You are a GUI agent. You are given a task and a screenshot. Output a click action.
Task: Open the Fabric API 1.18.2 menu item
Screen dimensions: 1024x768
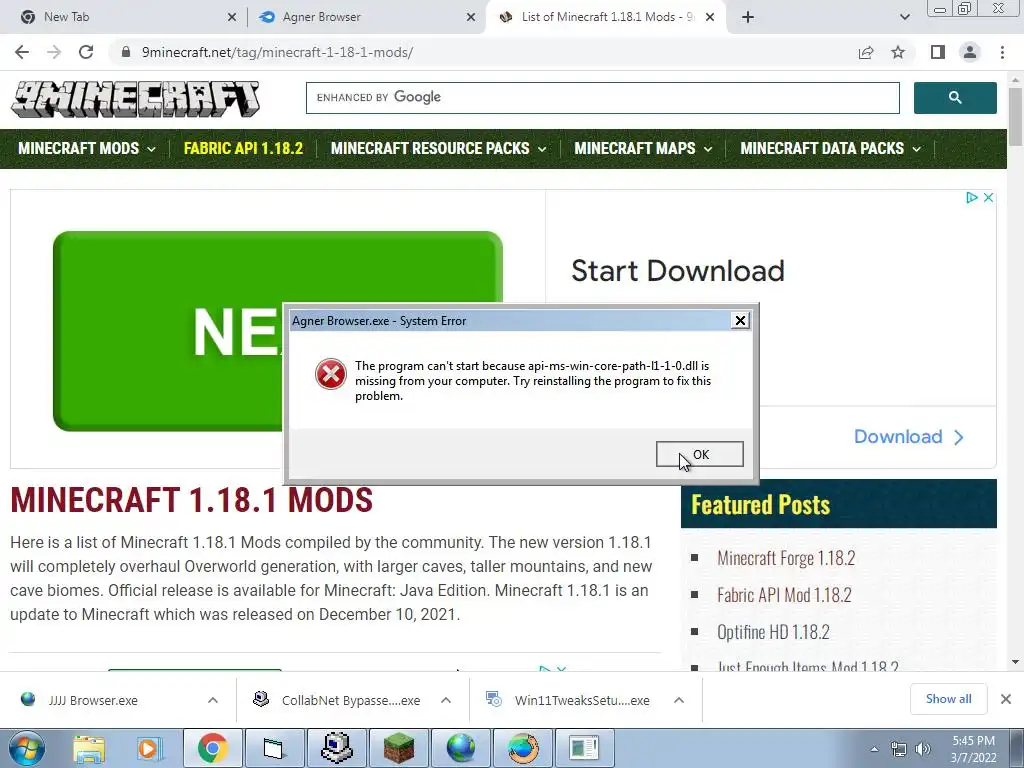(243, 148)
